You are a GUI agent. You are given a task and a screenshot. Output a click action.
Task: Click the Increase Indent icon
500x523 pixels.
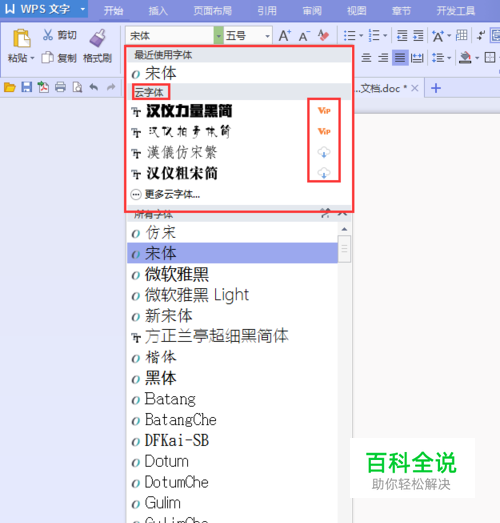click(418, 35)
